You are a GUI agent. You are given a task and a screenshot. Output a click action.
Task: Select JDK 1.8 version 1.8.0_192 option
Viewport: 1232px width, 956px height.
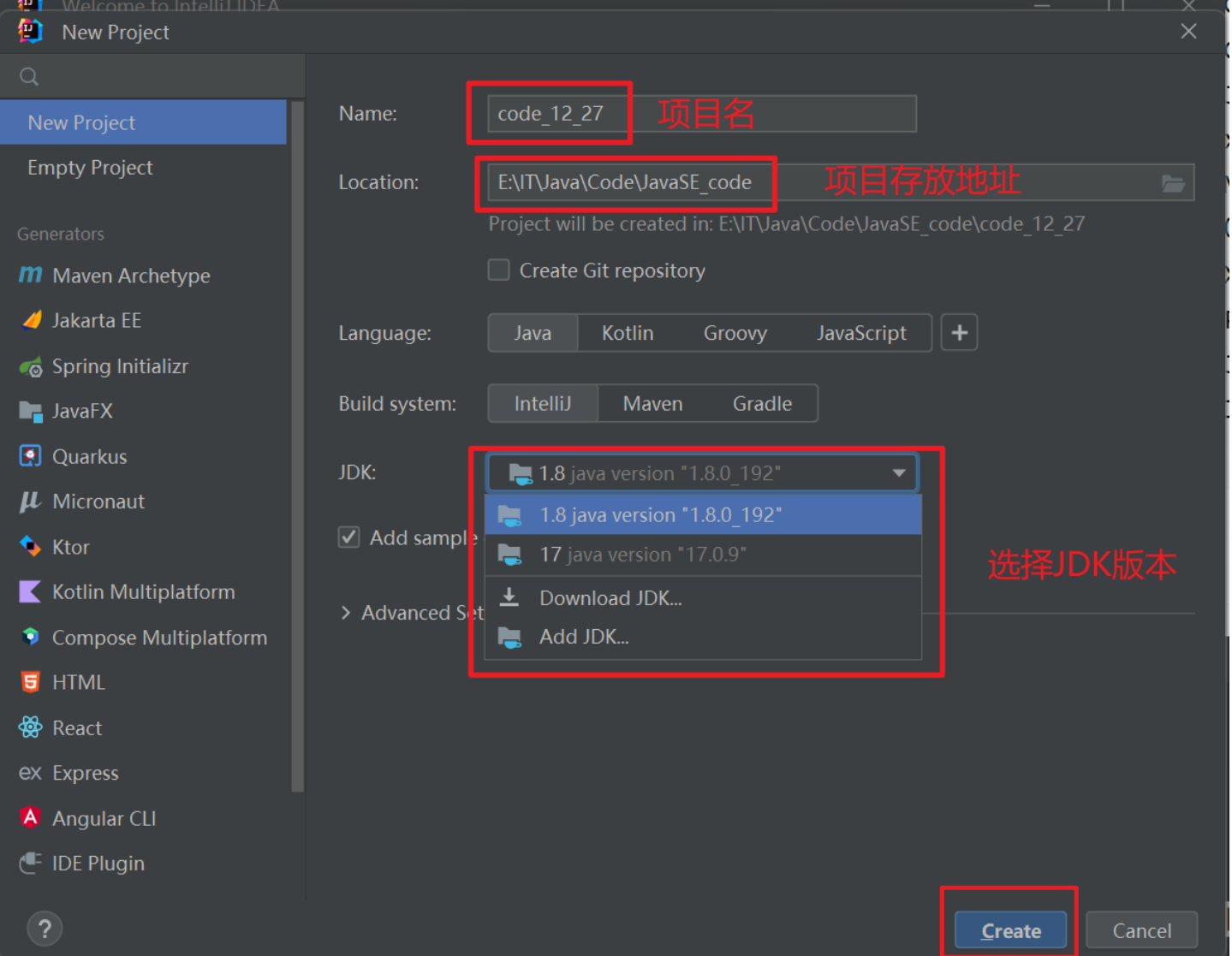click(x=703, y=515)
